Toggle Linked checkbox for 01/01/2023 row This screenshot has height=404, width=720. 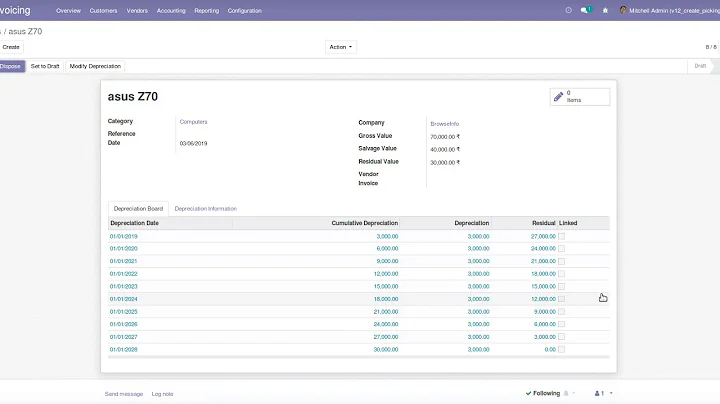[x=562, y=286]
